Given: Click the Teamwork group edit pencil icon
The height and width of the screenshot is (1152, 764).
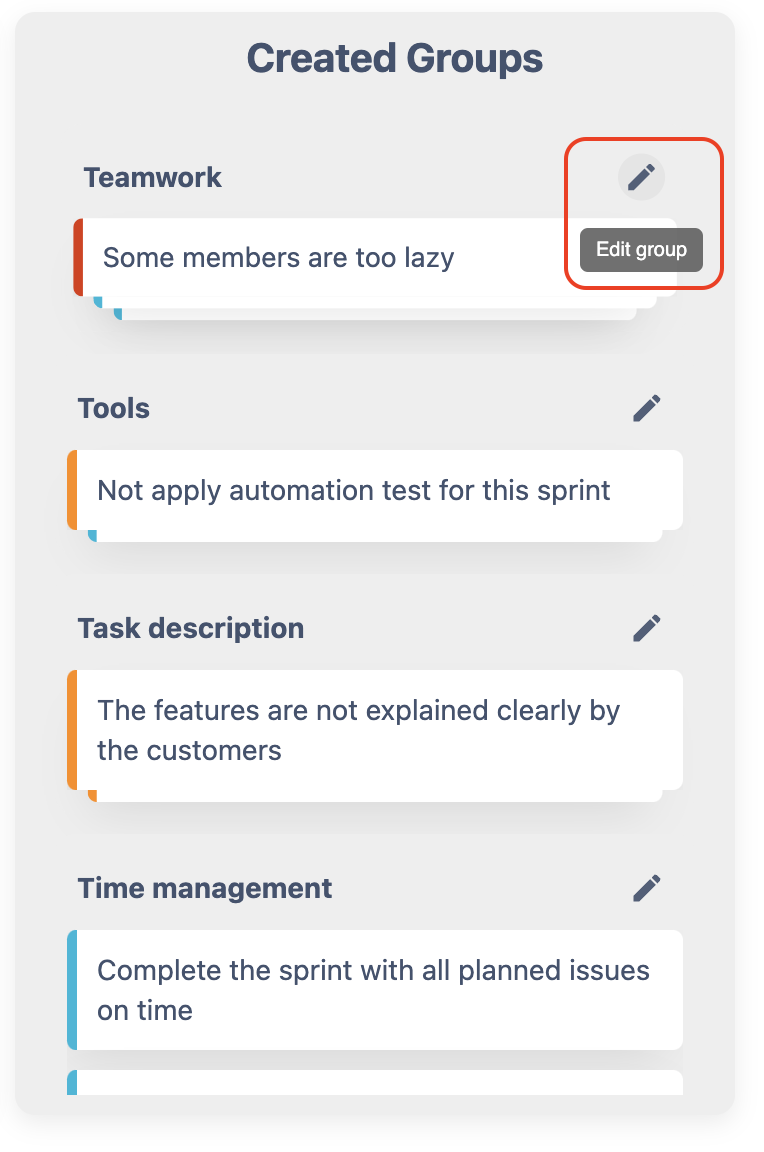Looking at the screenshot, I should click(x=641, y=178).
